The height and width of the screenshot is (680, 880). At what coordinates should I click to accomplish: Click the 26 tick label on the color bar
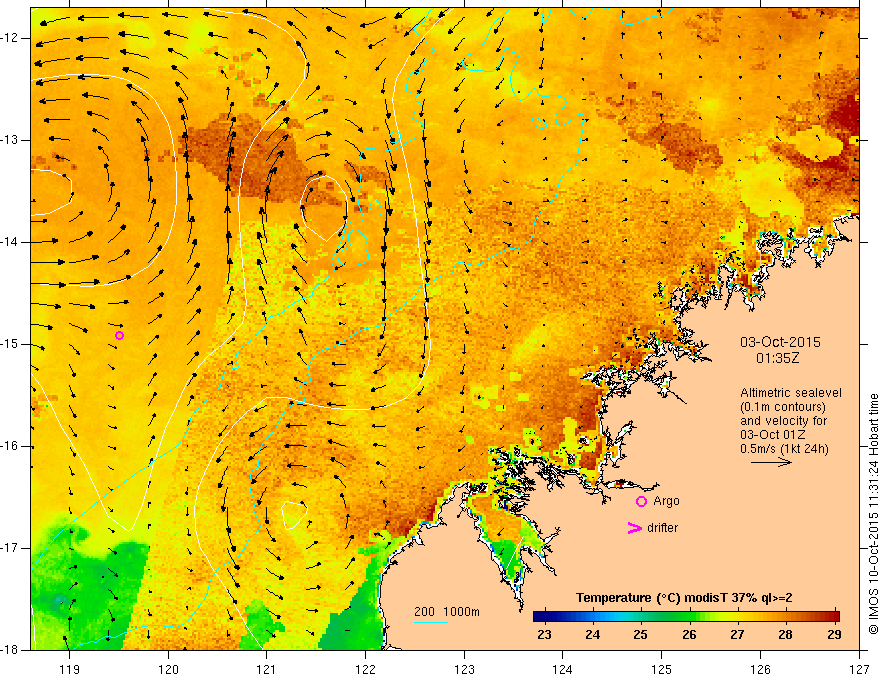click(689, 635)
